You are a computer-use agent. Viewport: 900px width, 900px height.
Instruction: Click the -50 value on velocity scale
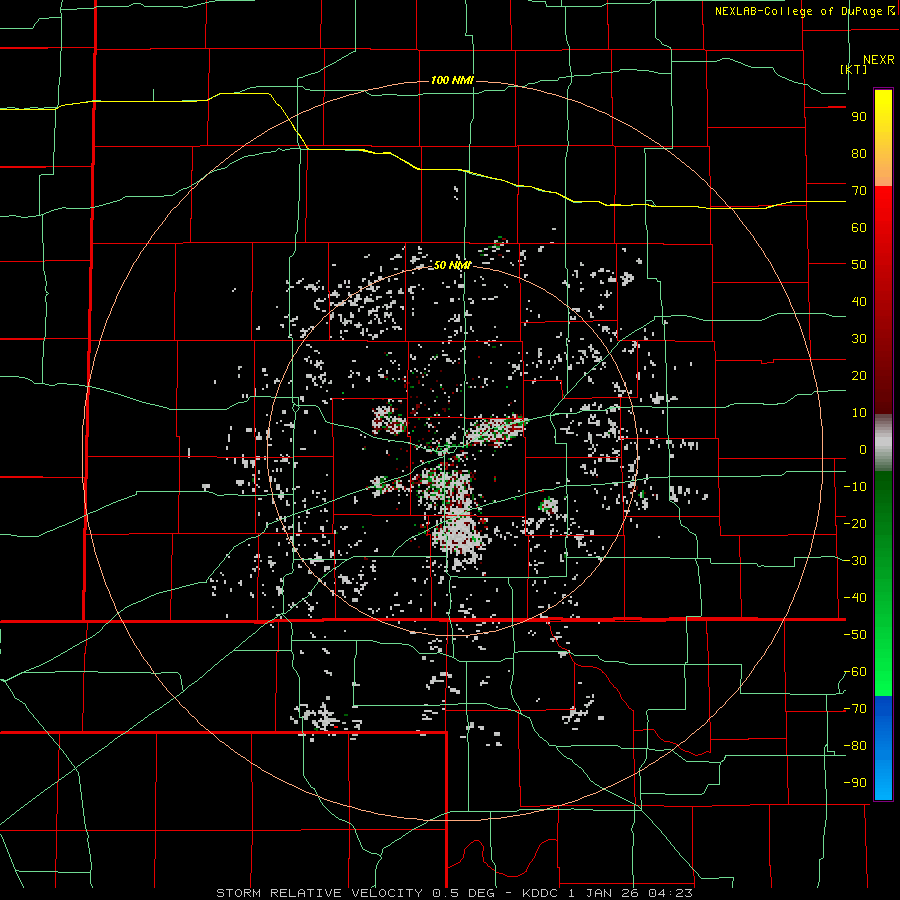pos(855,635)
